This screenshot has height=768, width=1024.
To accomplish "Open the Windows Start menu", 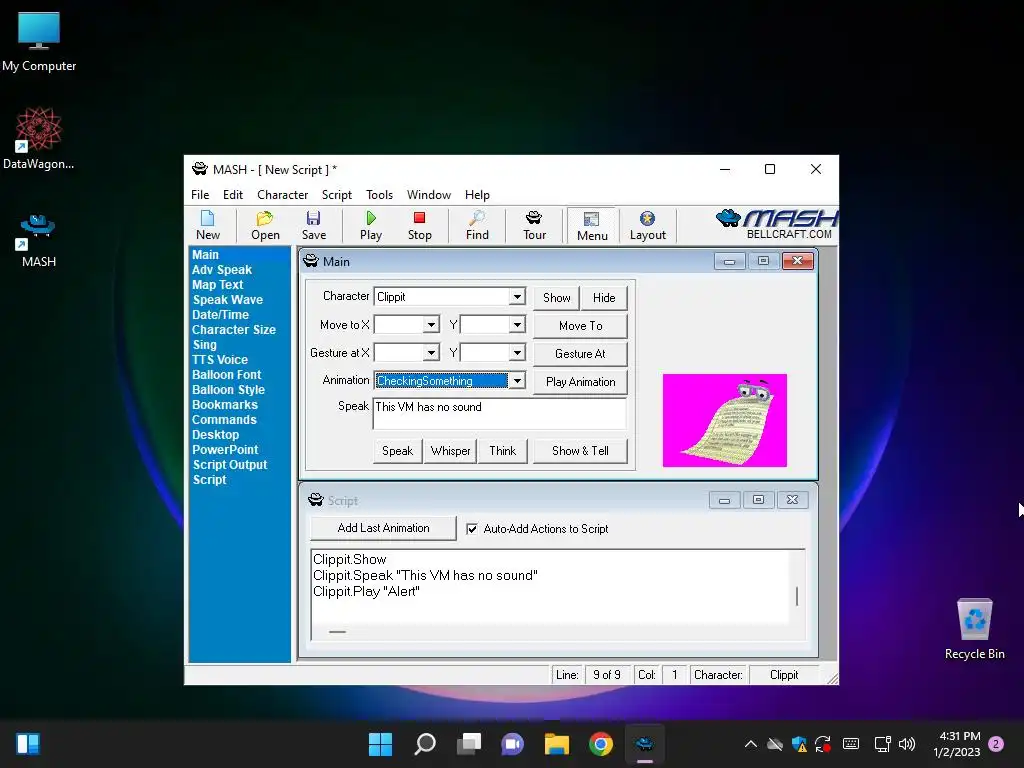I will [x=380, y=744].
